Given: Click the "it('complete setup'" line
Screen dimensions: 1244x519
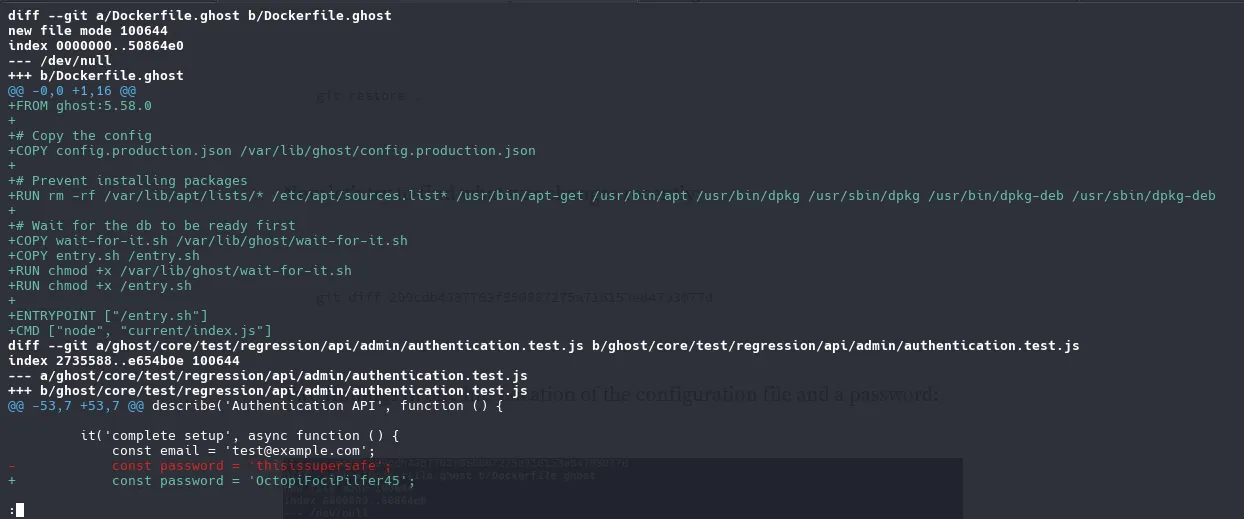Looking at the screenshot, I should click(240, 436).
